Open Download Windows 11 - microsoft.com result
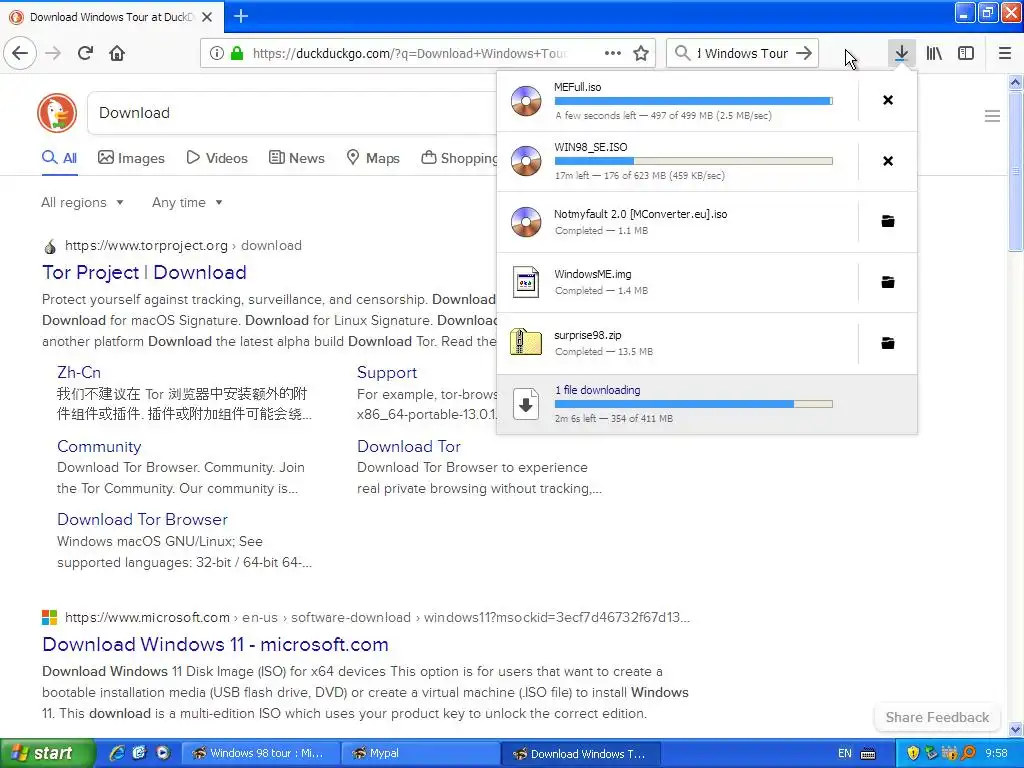Screen dimensions: 1024x768 tap(216, 645)
